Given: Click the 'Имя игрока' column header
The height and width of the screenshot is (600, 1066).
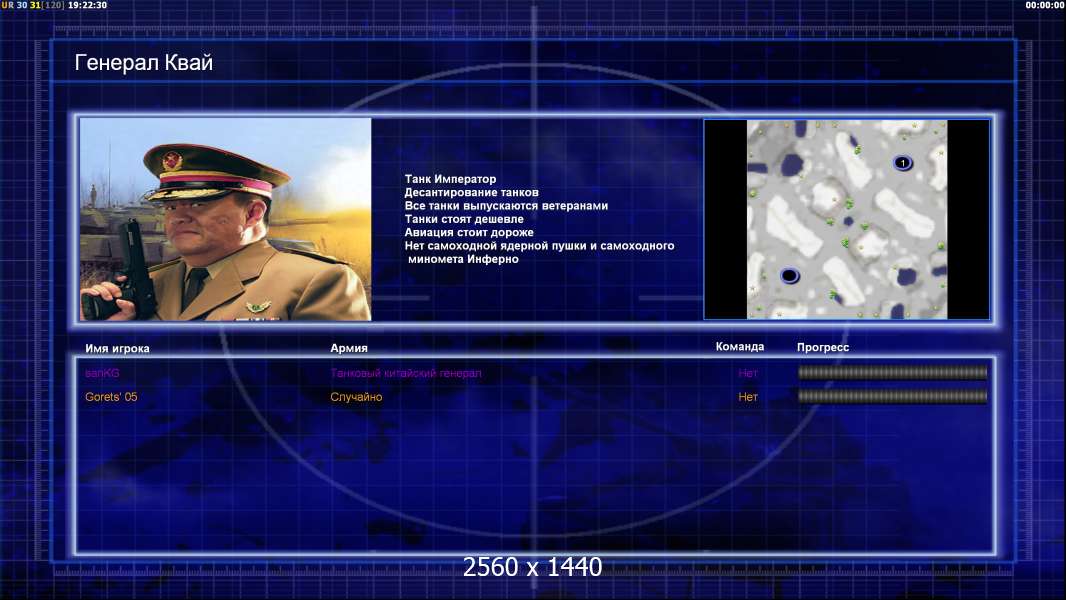Looking at the screenshot, I should (117, 349).
